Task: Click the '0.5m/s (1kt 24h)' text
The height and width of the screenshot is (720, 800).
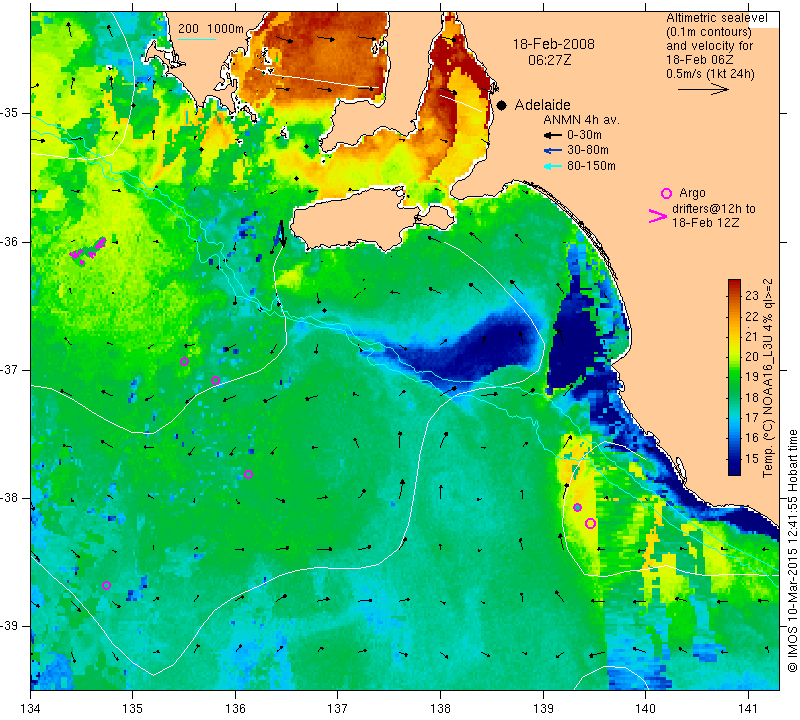Action: (x=710, y=73)
